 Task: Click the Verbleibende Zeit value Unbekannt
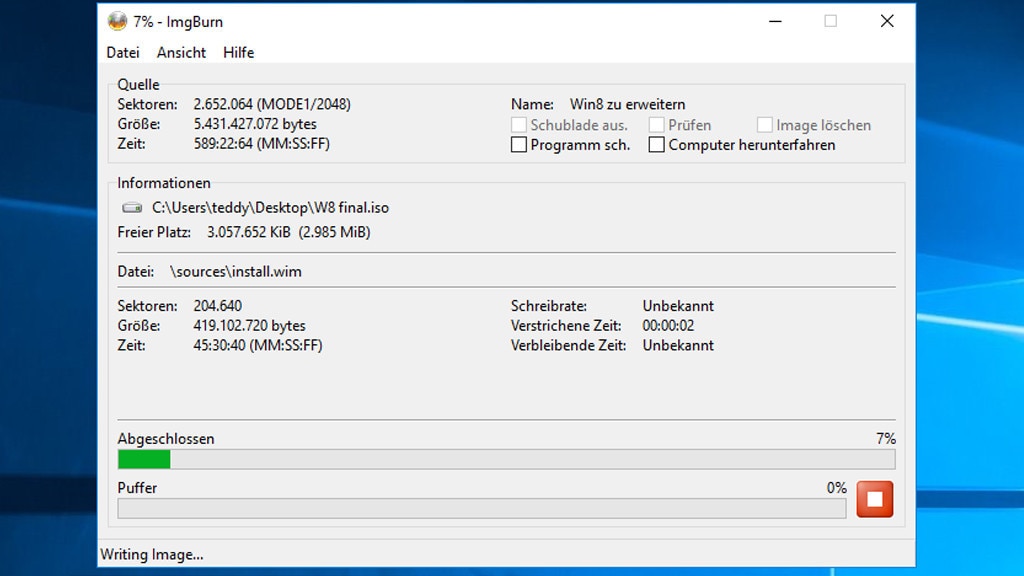click(678, 345)
